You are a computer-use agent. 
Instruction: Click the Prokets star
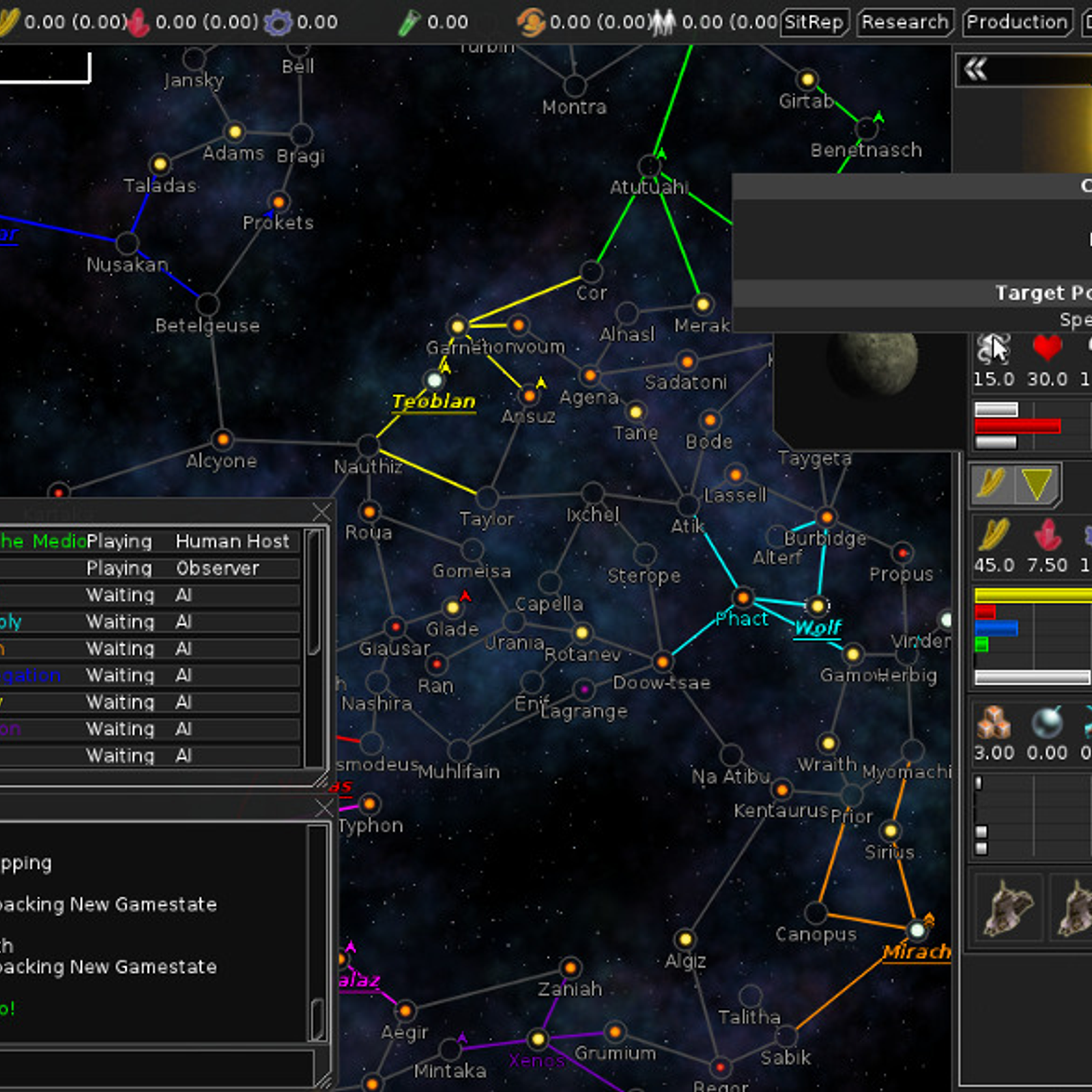point(278,202)
